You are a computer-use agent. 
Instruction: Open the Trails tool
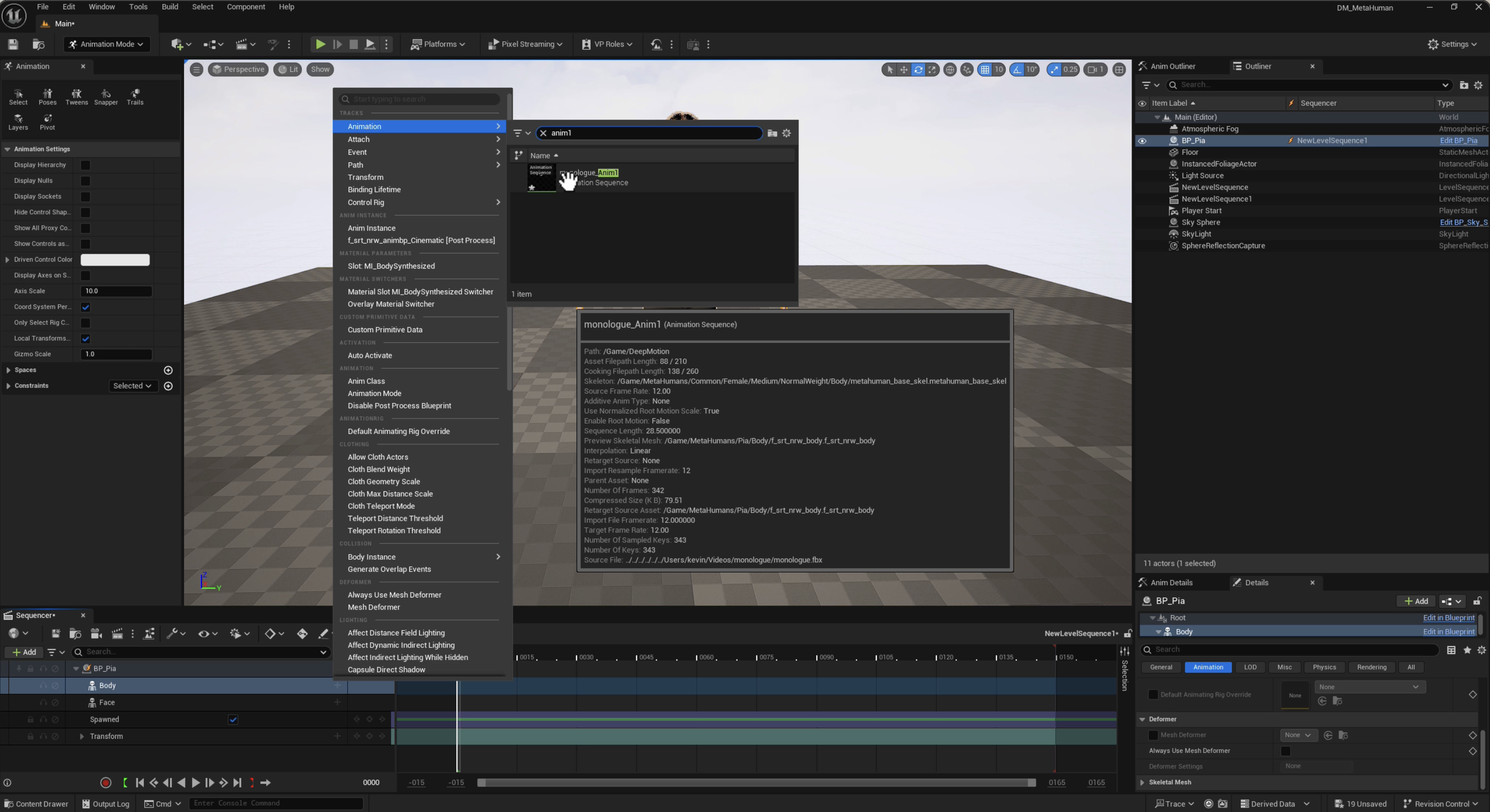(135, 97)
